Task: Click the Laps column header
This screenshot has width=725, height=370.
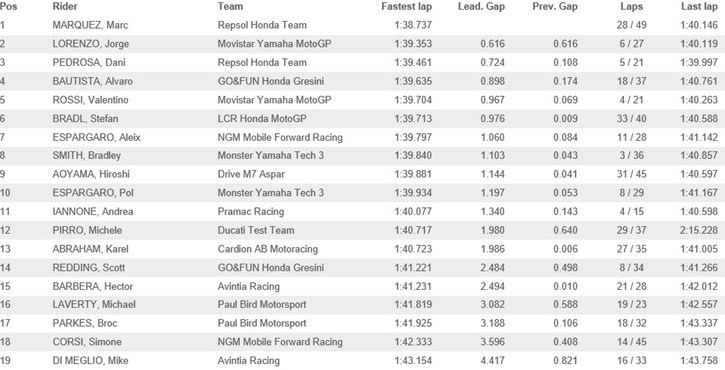Action: [x=631, y=6]
